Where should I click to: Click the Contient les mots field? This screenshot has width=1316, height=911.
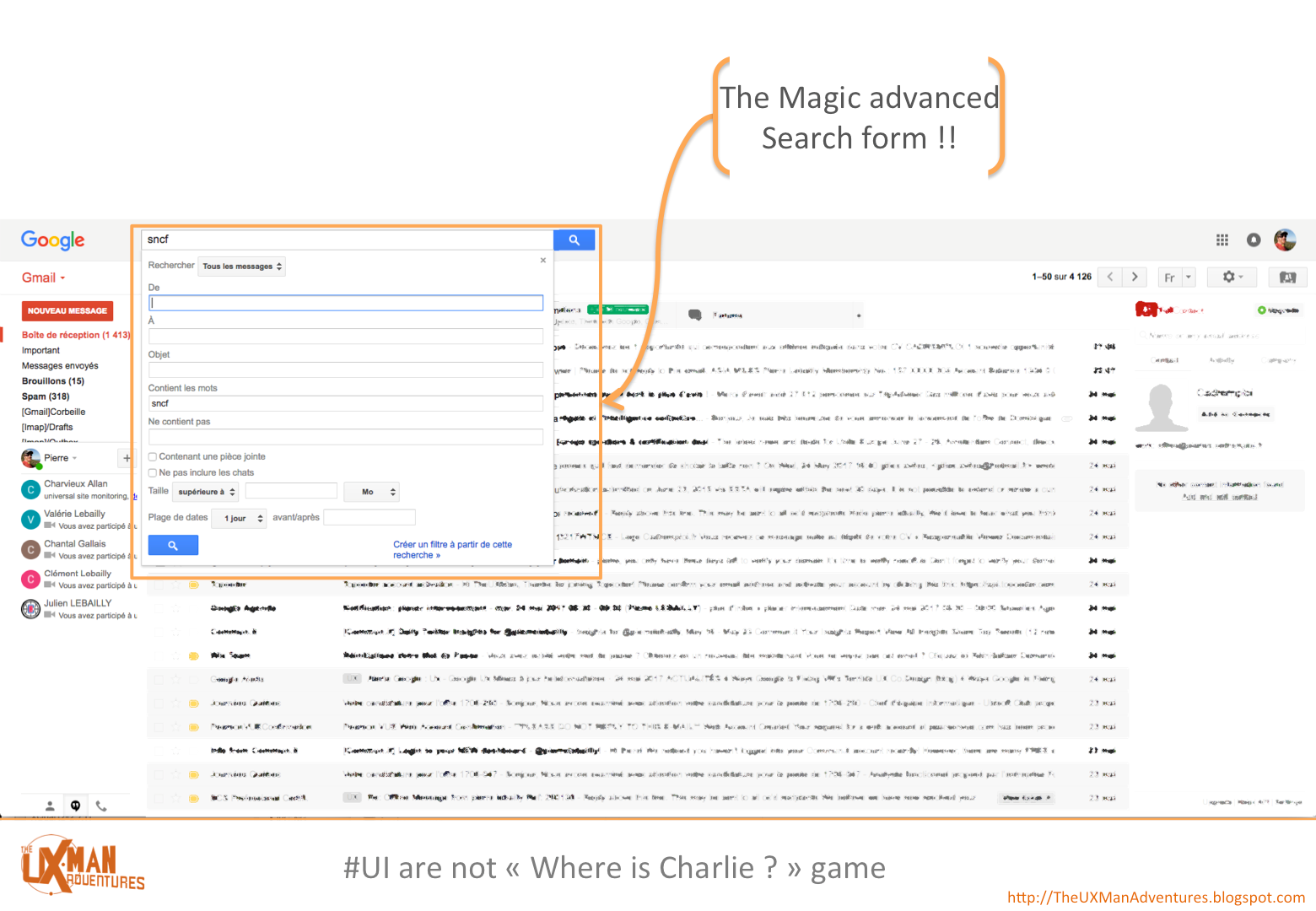coord(346,404)
